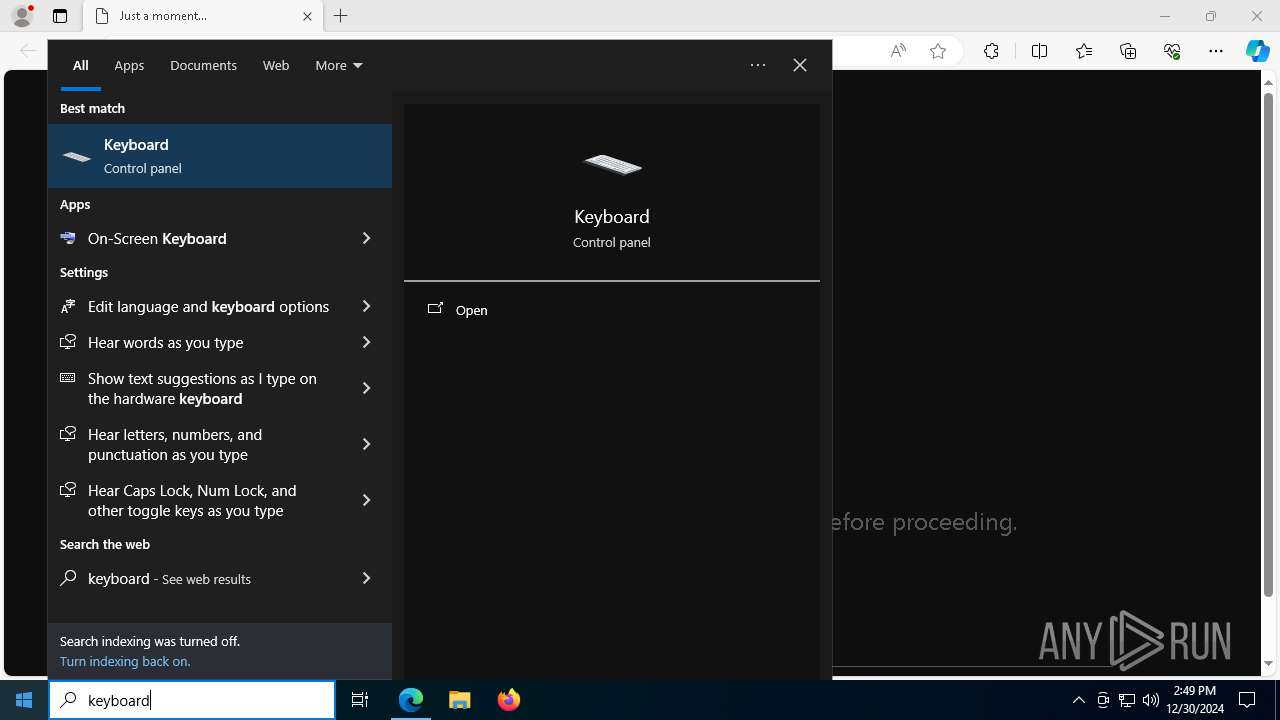Switch to the Documents search filter

coord(203,65)
